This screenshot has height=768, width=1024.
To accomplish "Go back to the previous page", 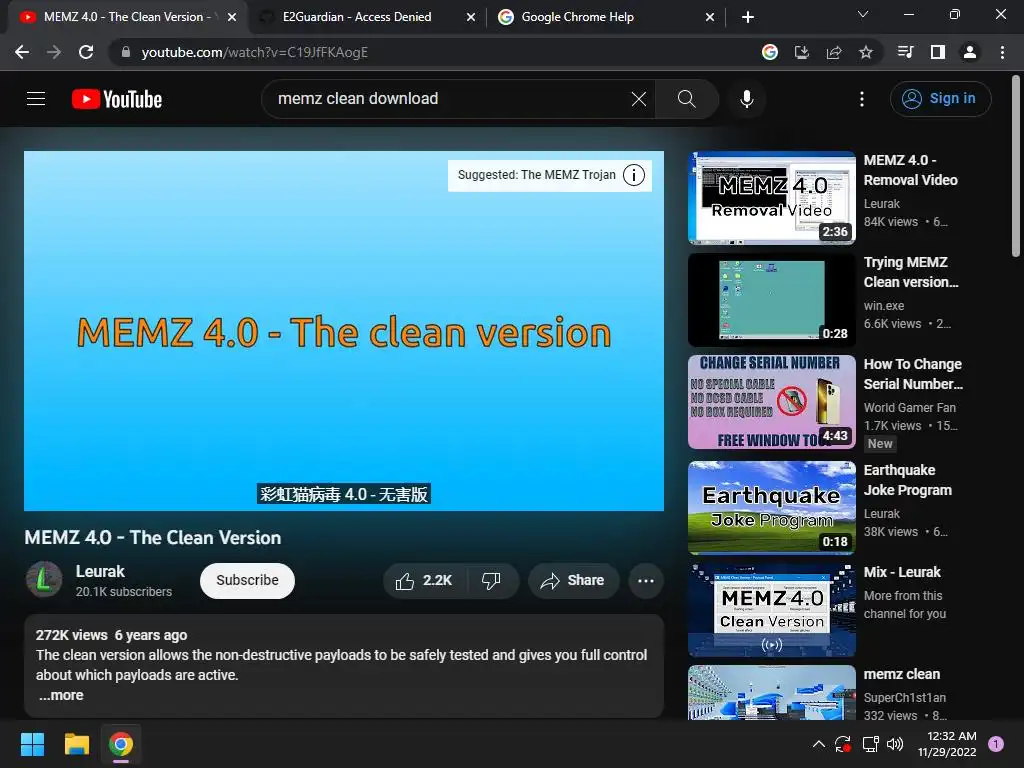I will click(x=22, y=52).
